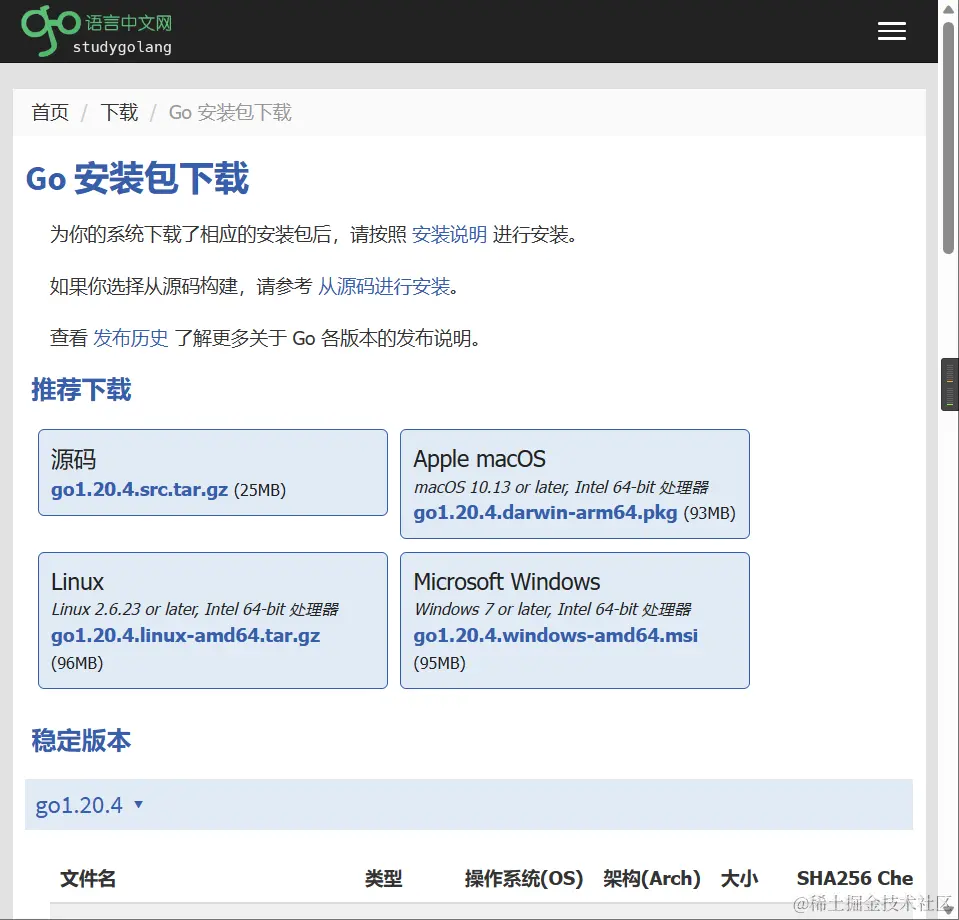Image resolution: width=959 pixels, height=920 pixels.
Task: Open 从源码进行安装 link
Action: (384, 286)
